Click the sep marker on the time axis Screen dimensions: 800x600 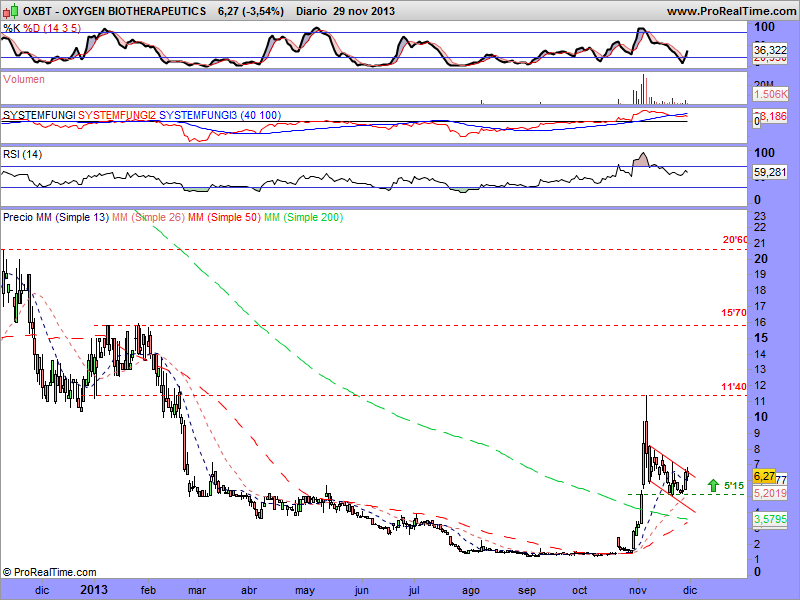coord(527,591)
